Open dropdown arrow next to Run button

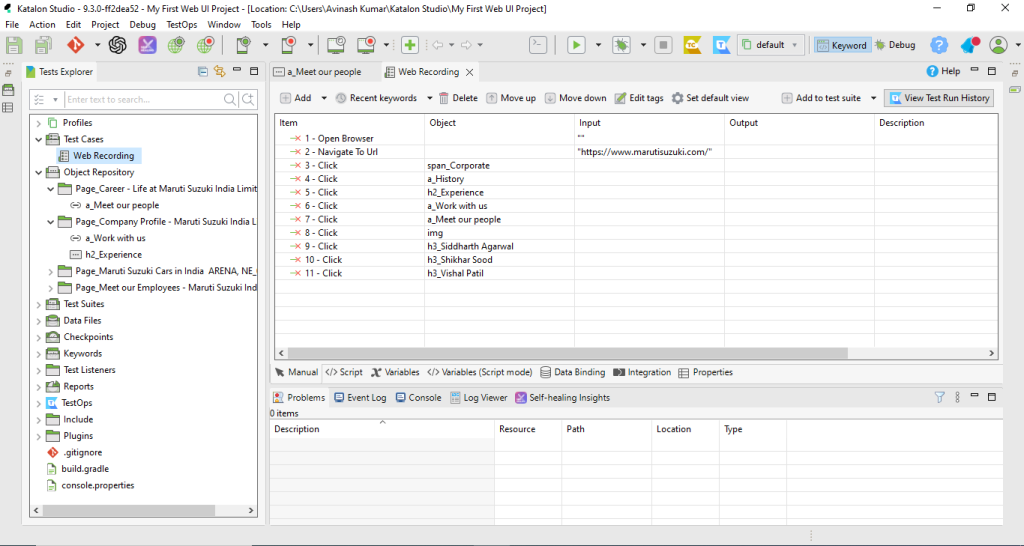598,45
